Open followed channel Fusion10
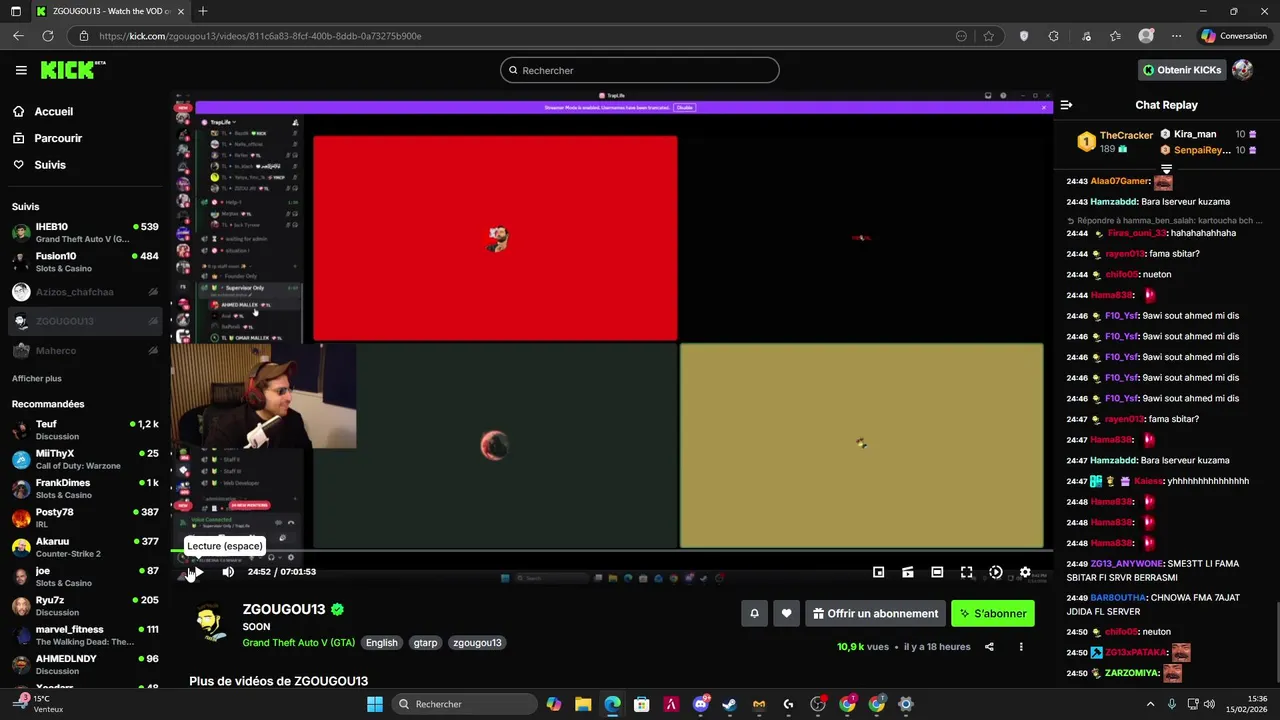 pyautogui.click(x=85, y=262)
